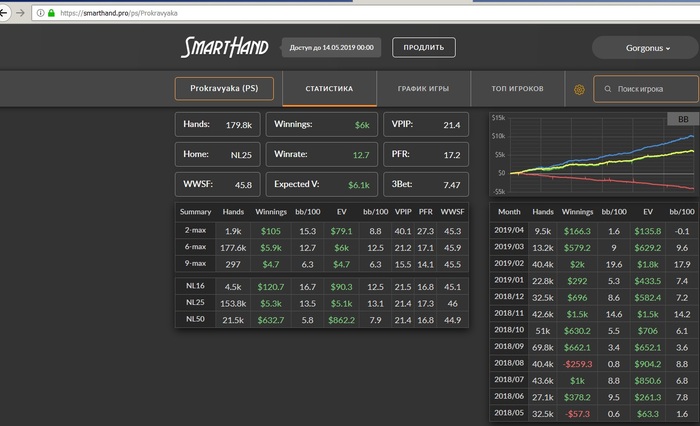Click the Expected V $6.1k stat box
Image resolution: width=700 pixels, height=426 pixels.
(321, 184)
